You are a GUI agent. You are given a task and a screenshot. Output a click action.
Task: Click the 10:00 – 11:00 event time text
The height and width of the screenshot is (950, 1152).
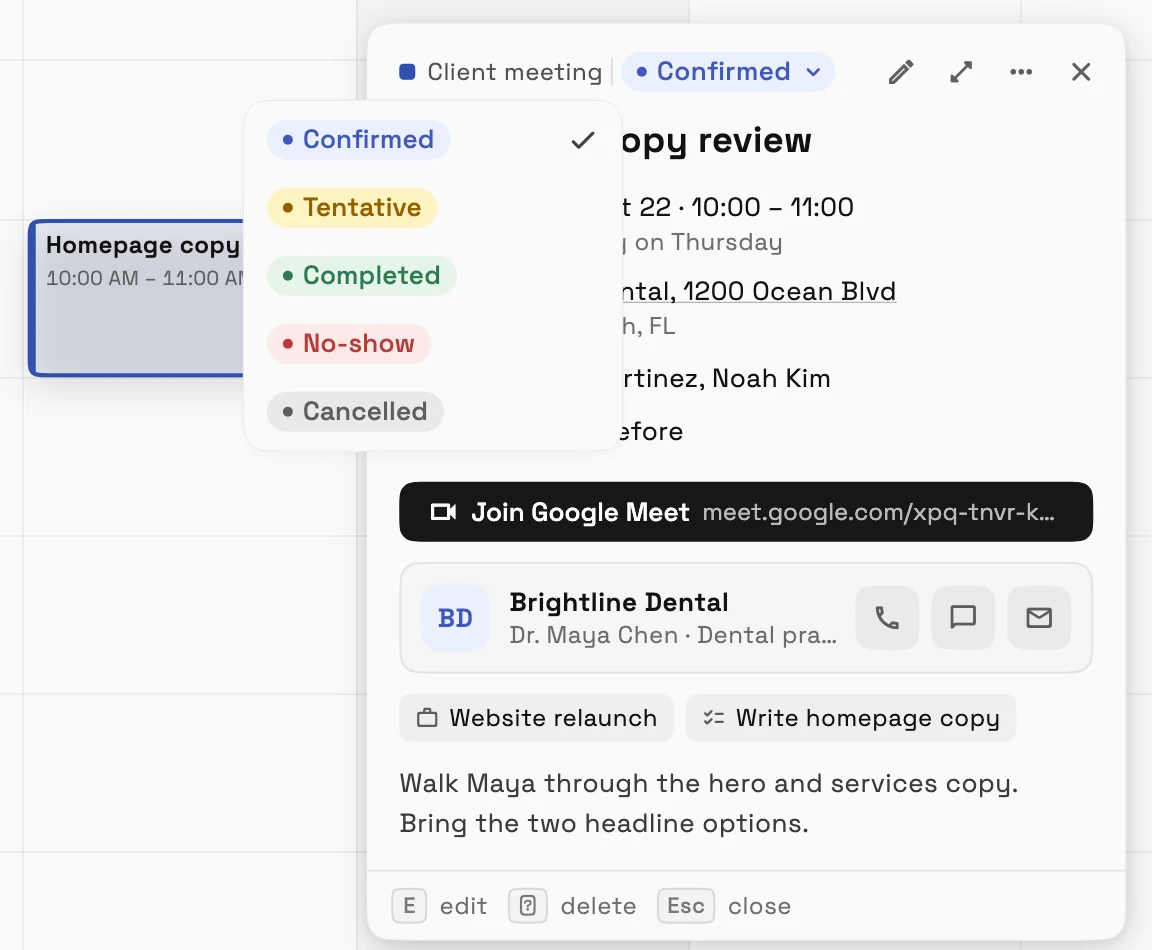pyautogui.click(x=772, y=207)
